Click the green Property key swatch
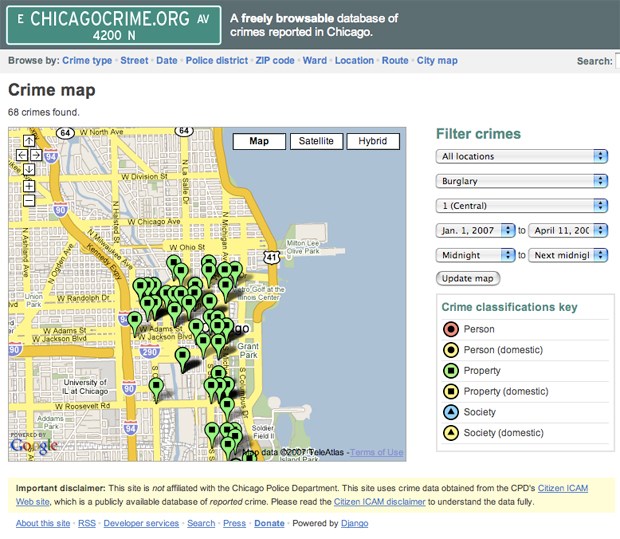The width and height of the screenshot is (620, 539). 451,371
